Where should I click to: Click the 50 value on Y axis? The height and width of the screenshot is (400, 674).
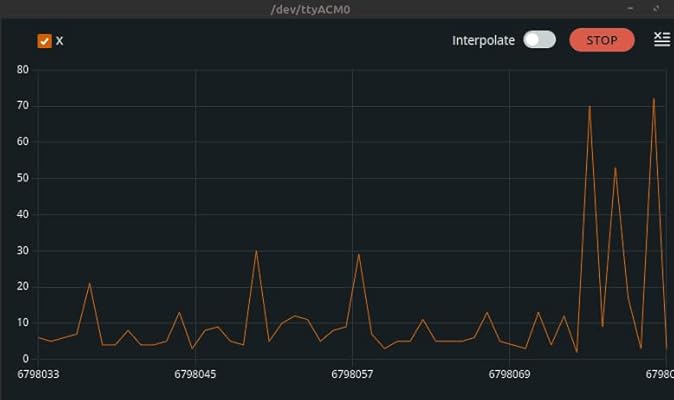tap(23, 178)
